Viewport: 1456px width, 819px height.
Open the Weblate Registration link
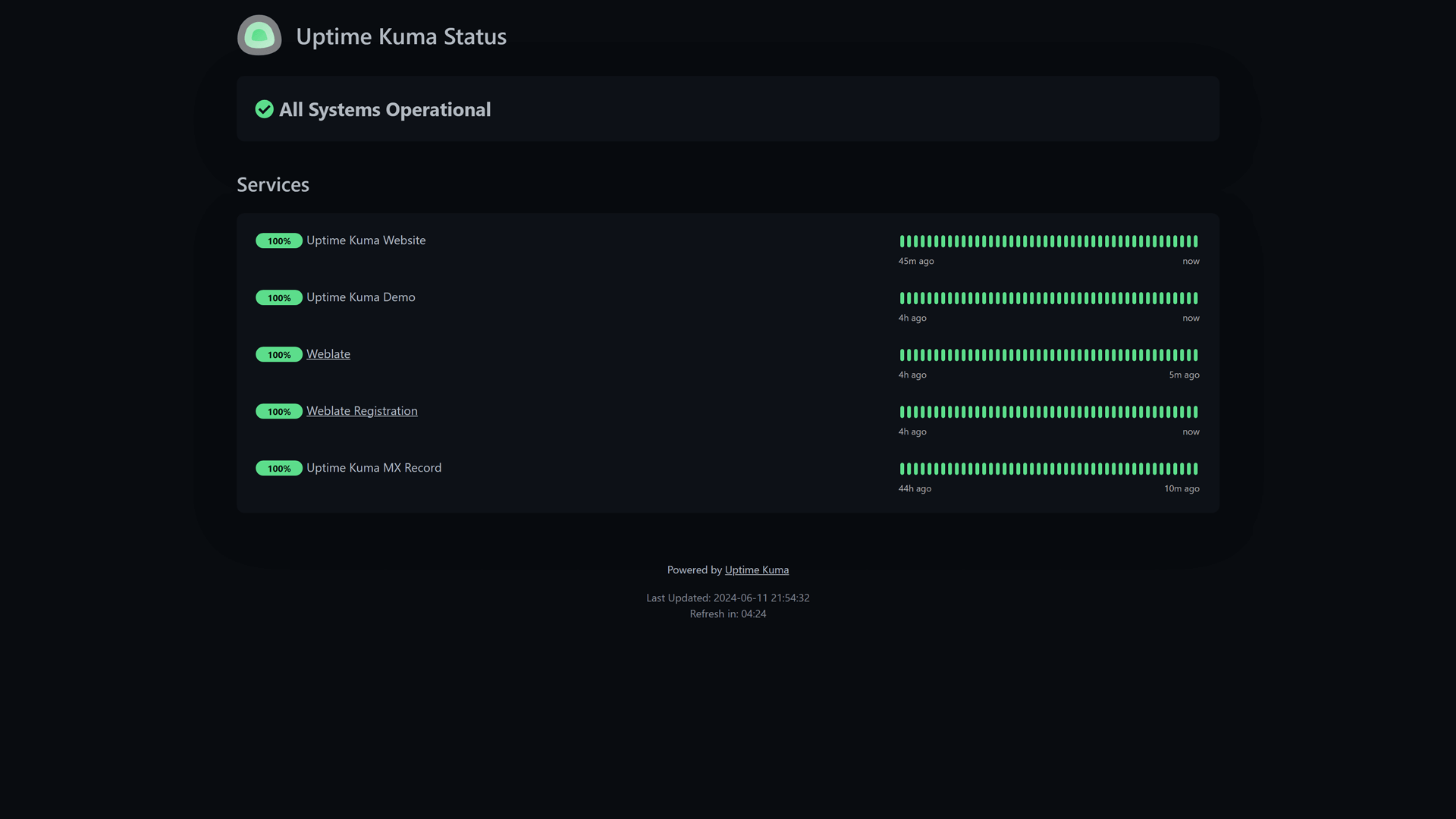click(362, 410)
